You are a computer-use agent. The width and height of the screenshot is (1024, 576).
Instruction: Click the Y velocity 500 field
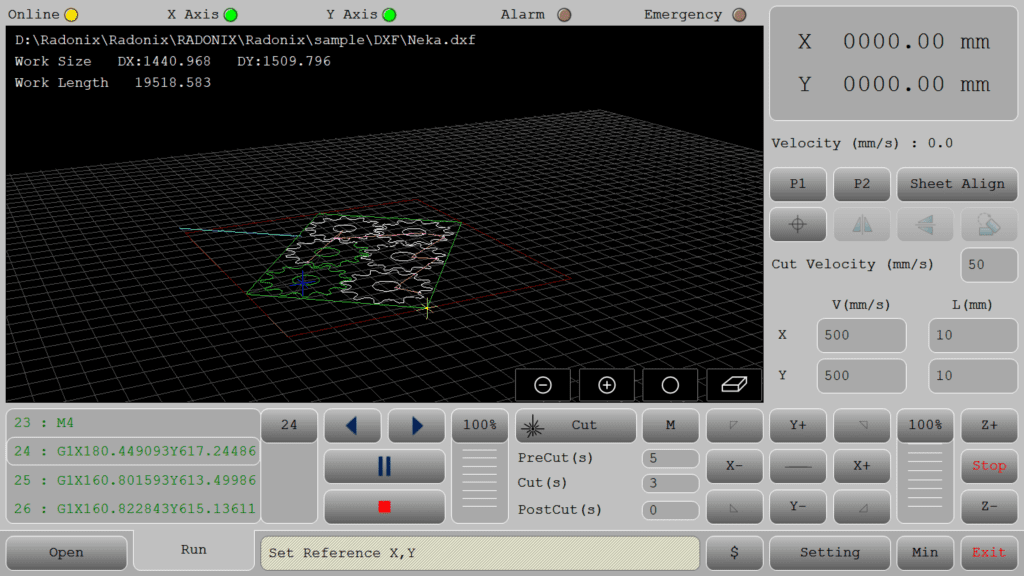point(861,376)
